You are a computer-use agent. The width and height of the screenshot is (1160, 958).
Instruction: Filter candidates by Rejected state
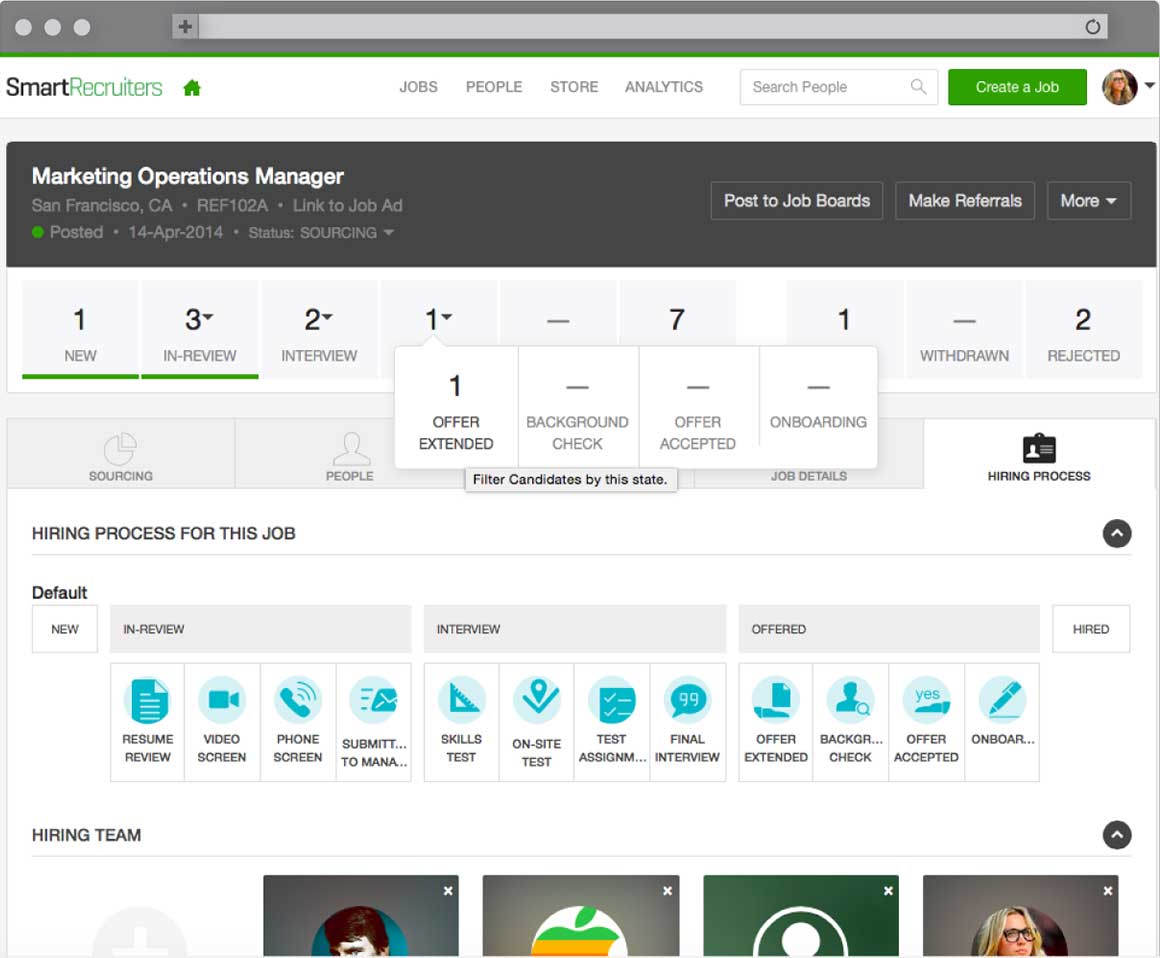[1083, 329]
